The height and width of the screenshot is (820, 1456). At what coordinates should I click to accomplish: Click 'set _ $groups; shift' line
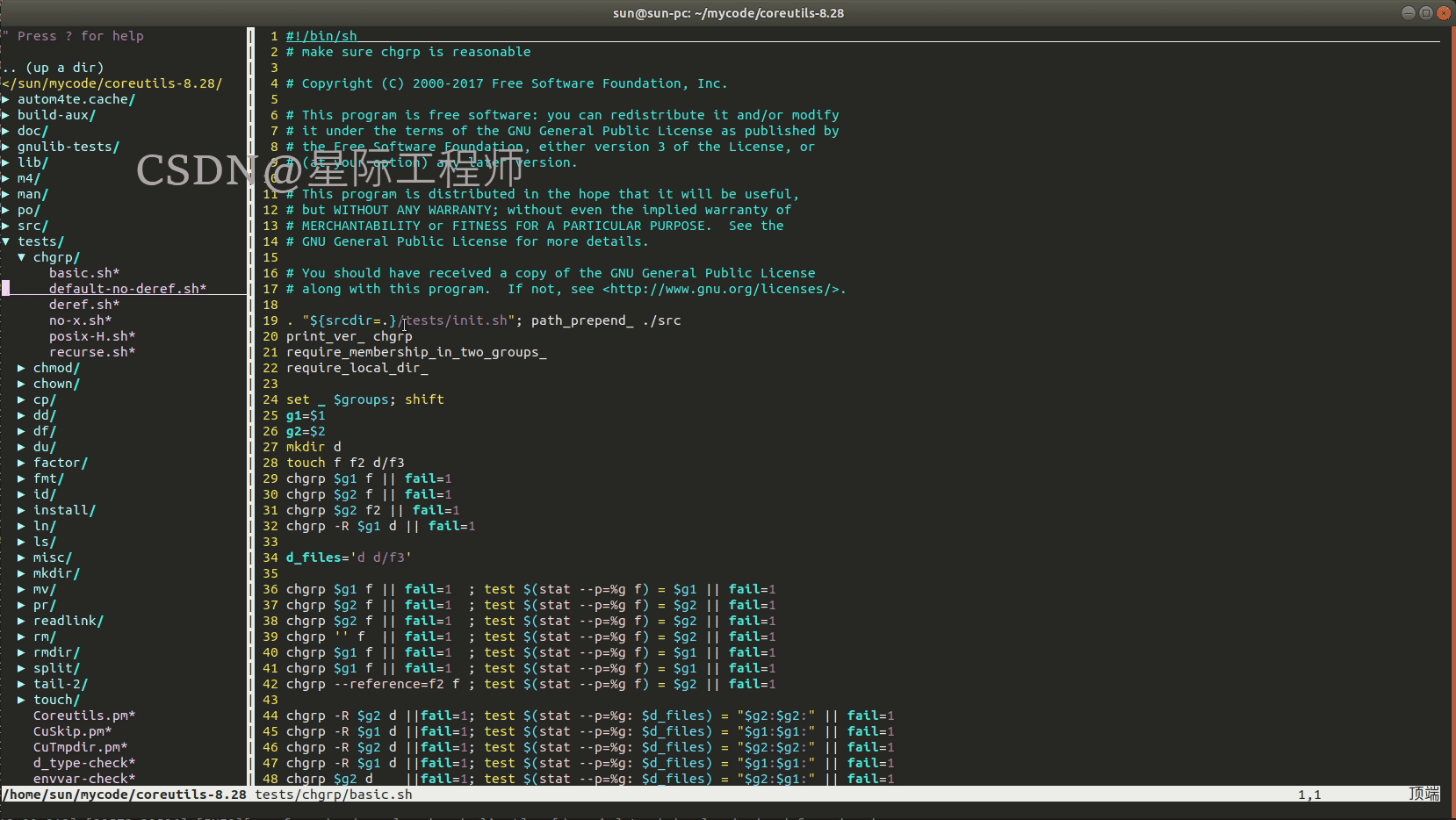[x=365, y=399]
